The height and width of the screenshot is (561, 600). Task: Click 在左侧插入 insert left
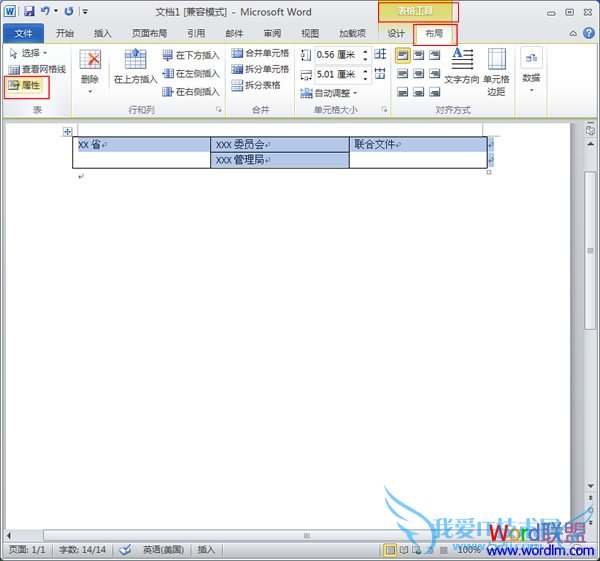191,73
